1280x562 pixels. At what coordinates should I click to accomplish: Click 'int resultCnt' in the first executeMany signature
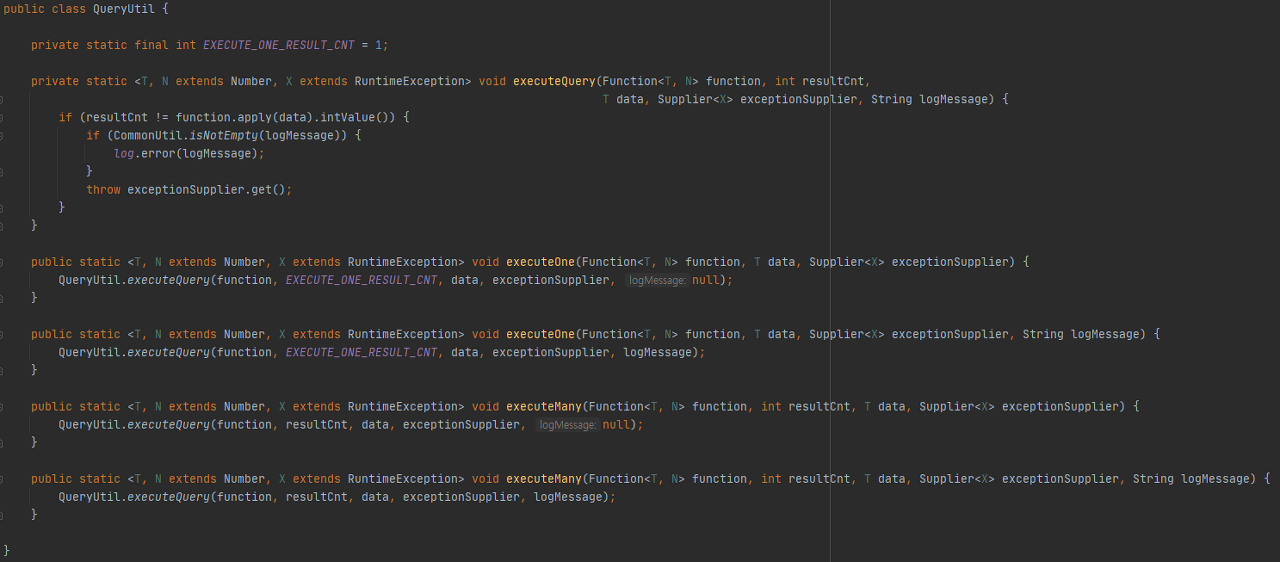805,406
